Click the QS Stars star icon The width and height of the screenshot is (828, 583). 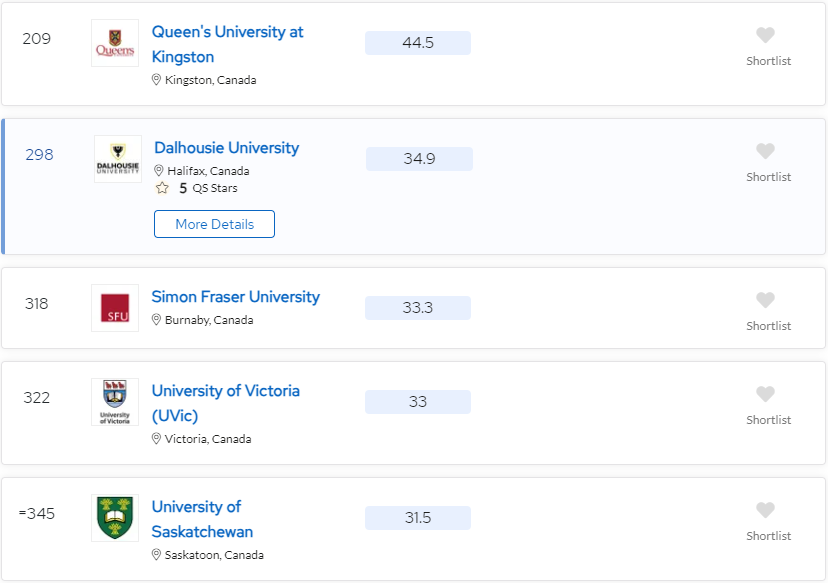pos(162,188)
